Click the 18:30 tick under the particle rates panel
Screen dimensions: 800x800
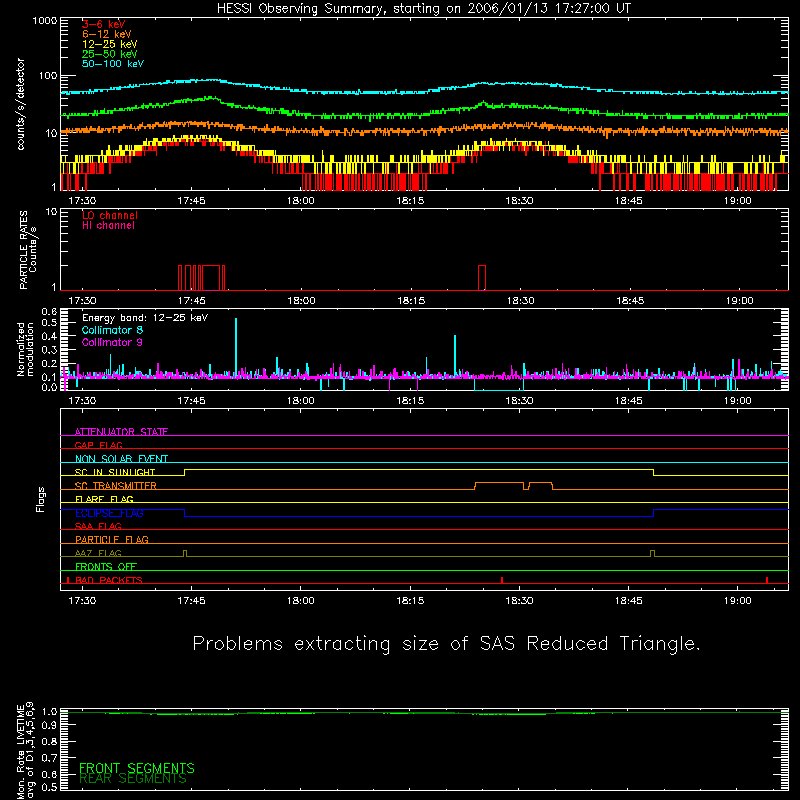coord(520,301)
